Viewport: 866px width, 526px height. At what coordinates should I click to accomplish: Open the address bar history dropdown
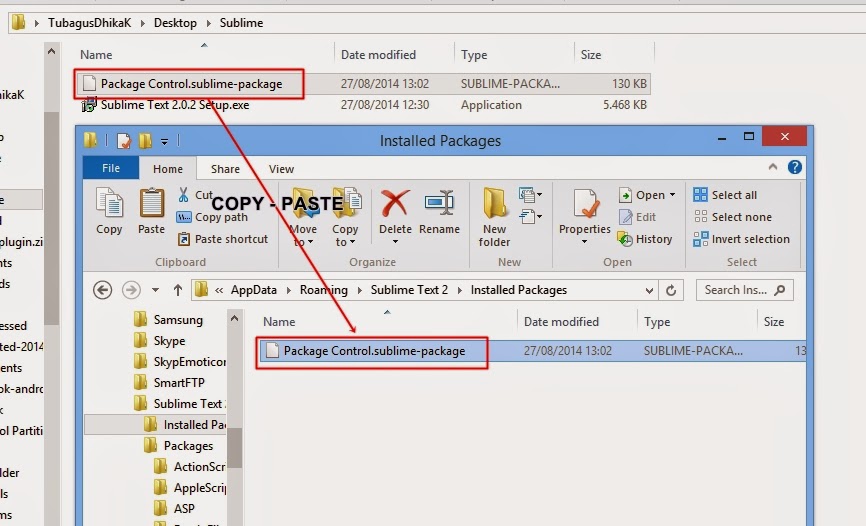tap(649, 290)
